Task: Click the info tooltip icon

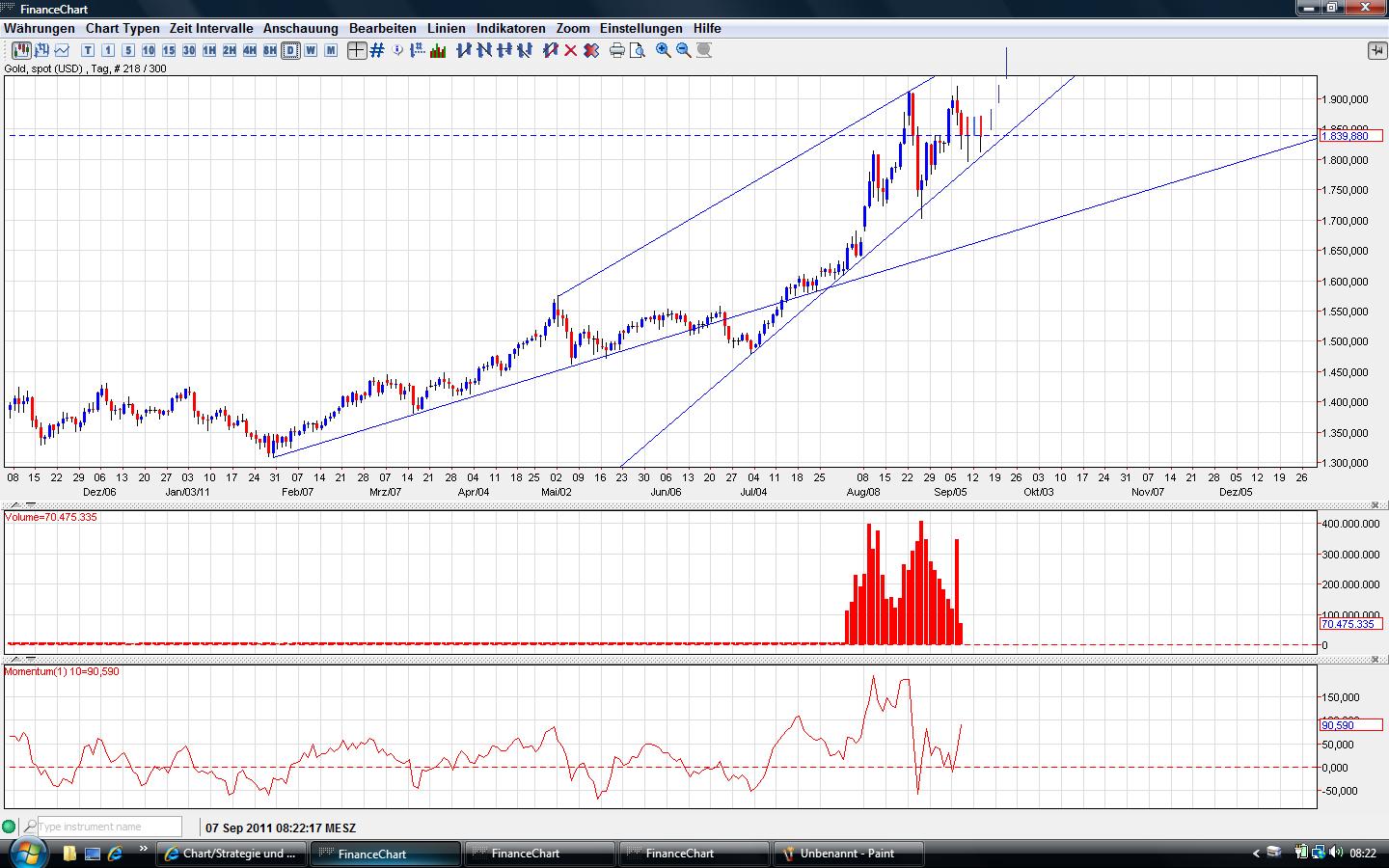Action: pos(397,50)
